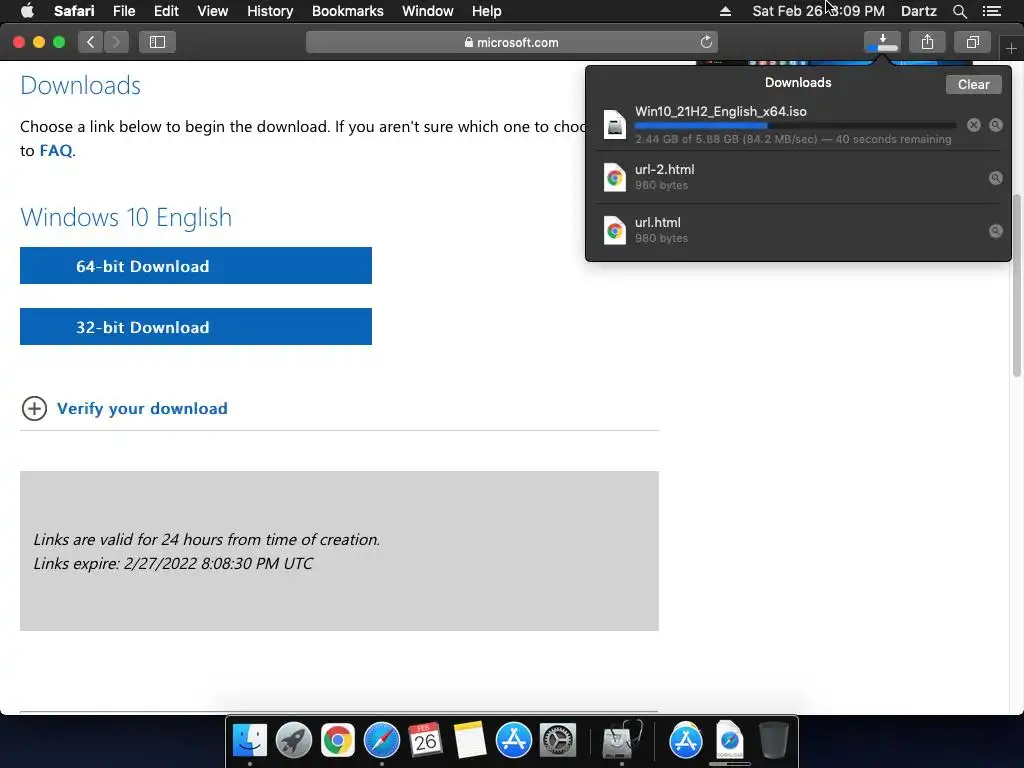
Task: Open the Window menu
Action: coord(428,11)
